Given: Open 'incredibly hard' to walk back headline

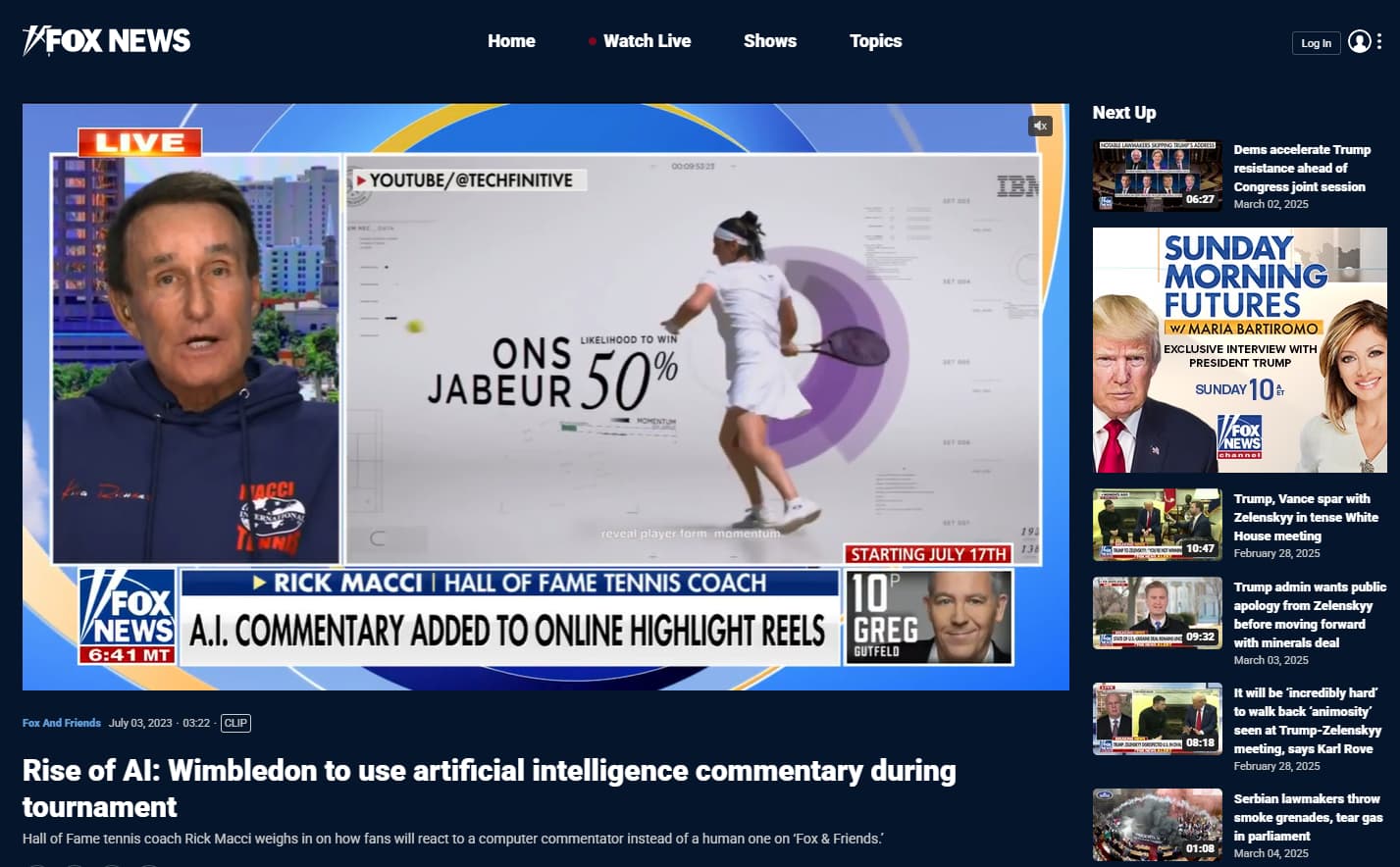Looking at the screenshot, I should (1308, 720).
